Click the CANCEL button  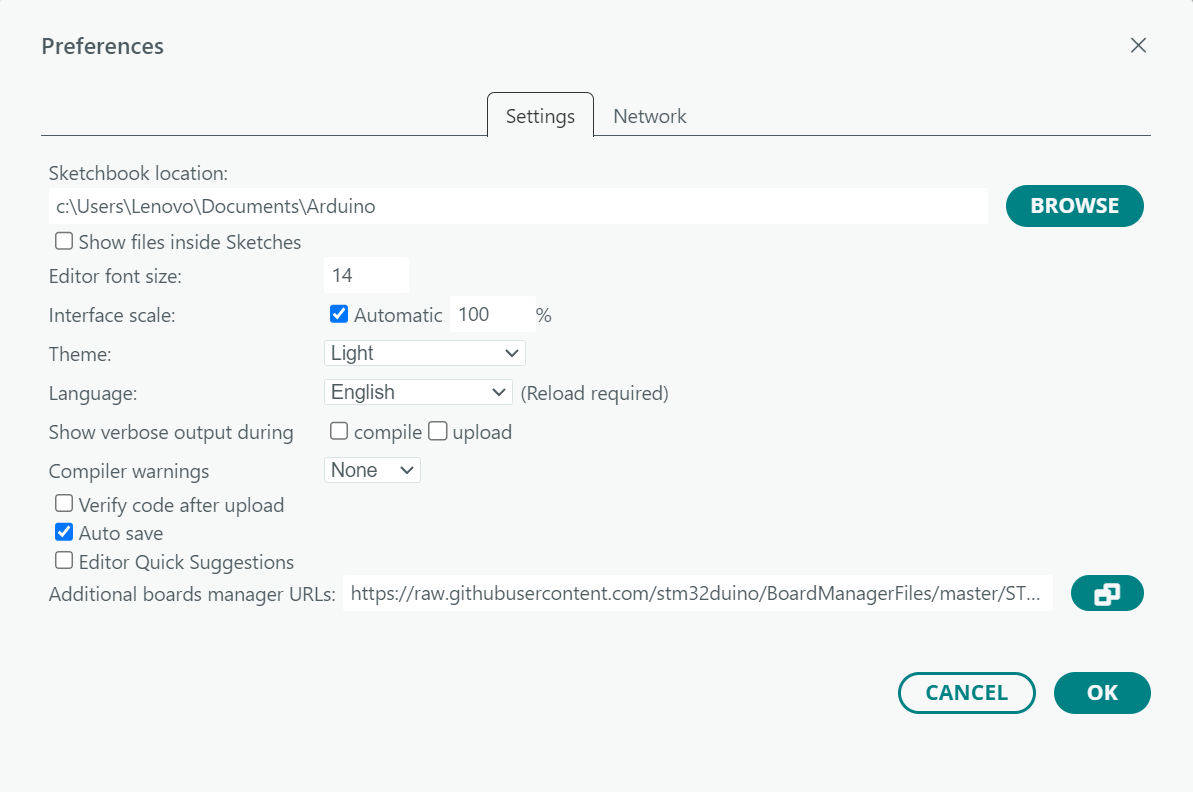966,693
